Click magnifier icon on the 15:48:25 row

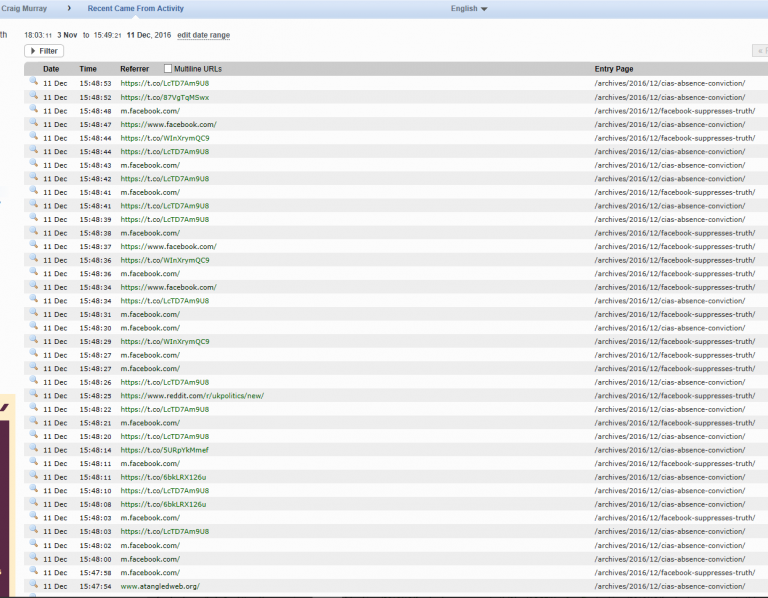[33, 394]
